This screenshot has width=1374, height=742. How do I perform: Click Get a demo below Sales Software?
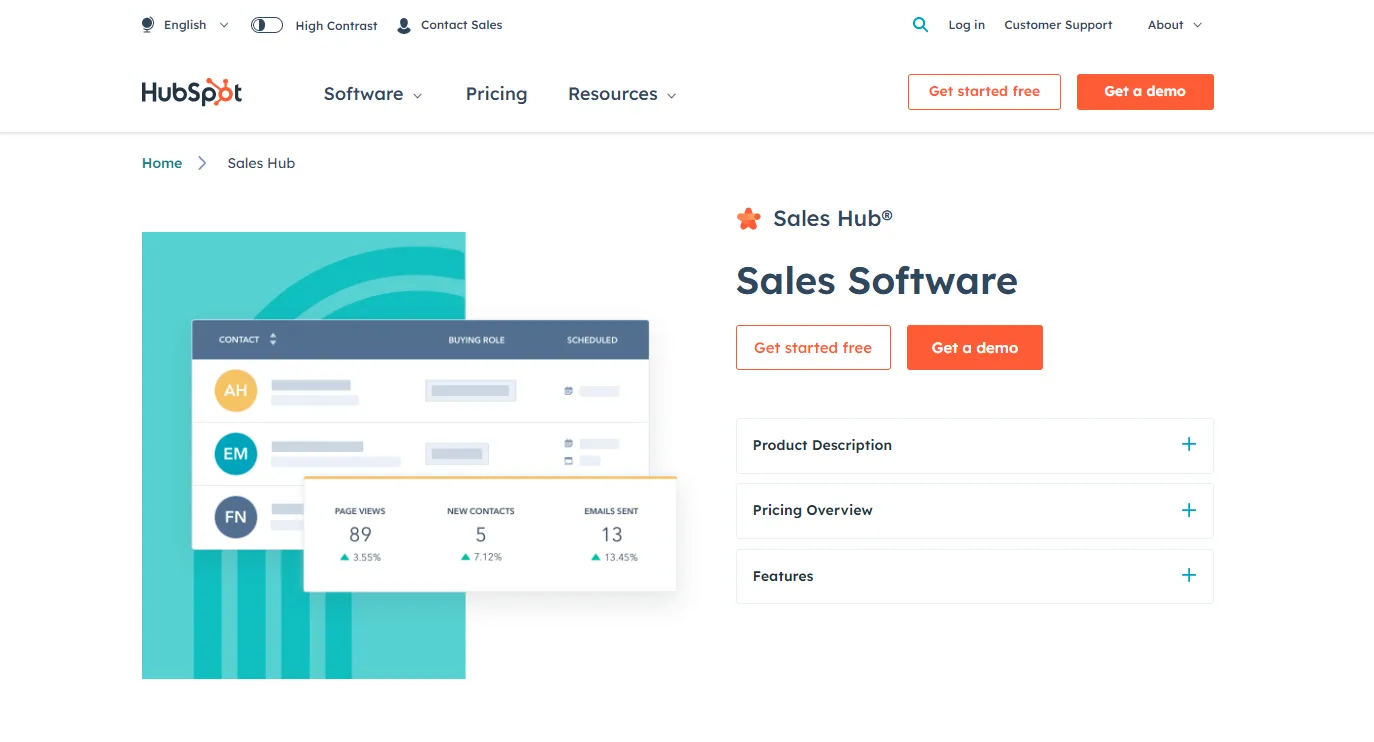click(x=975, y=347)
